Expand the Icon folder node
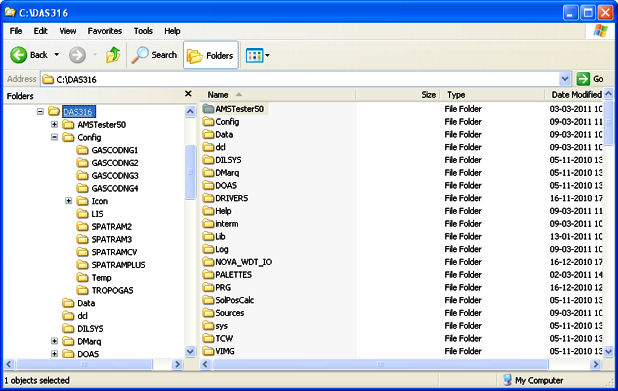 click(69, 201)
